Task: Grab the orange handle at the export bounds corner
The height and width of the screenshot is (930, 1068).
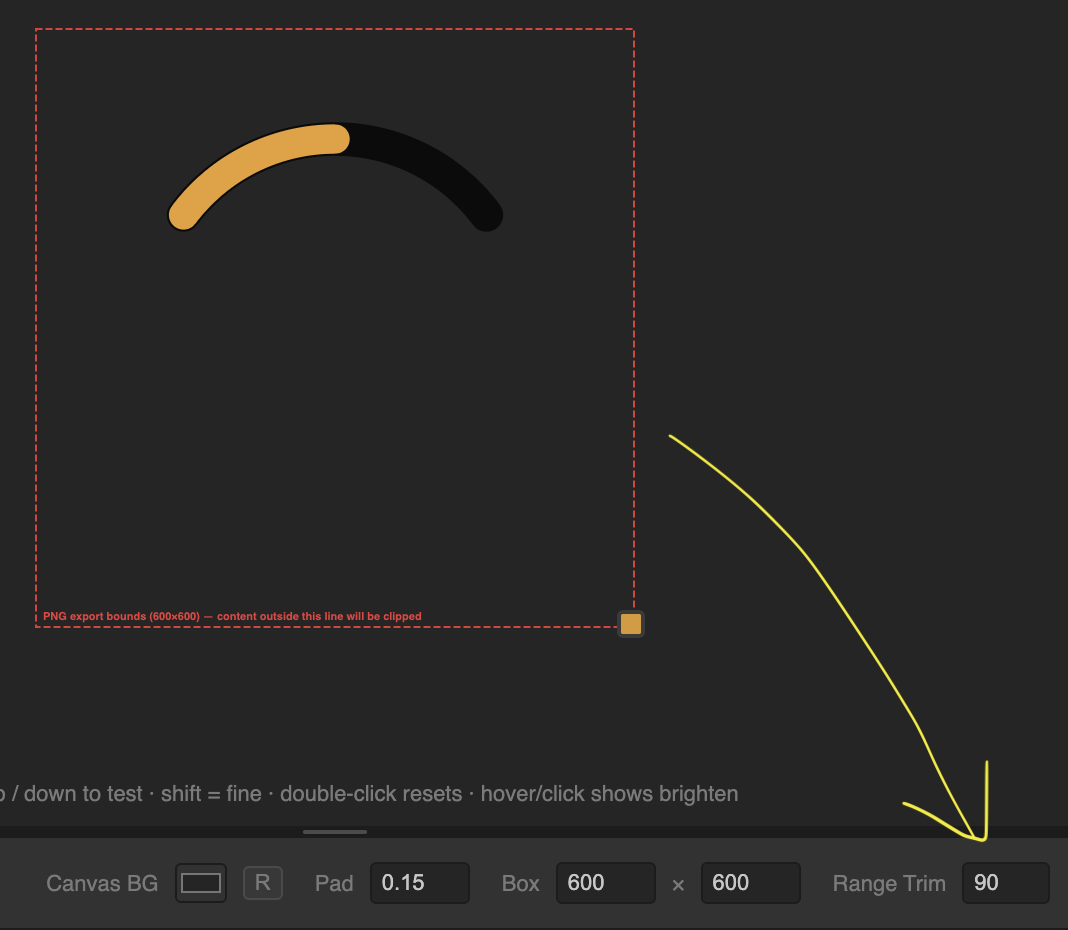Action: coord(631,624)
